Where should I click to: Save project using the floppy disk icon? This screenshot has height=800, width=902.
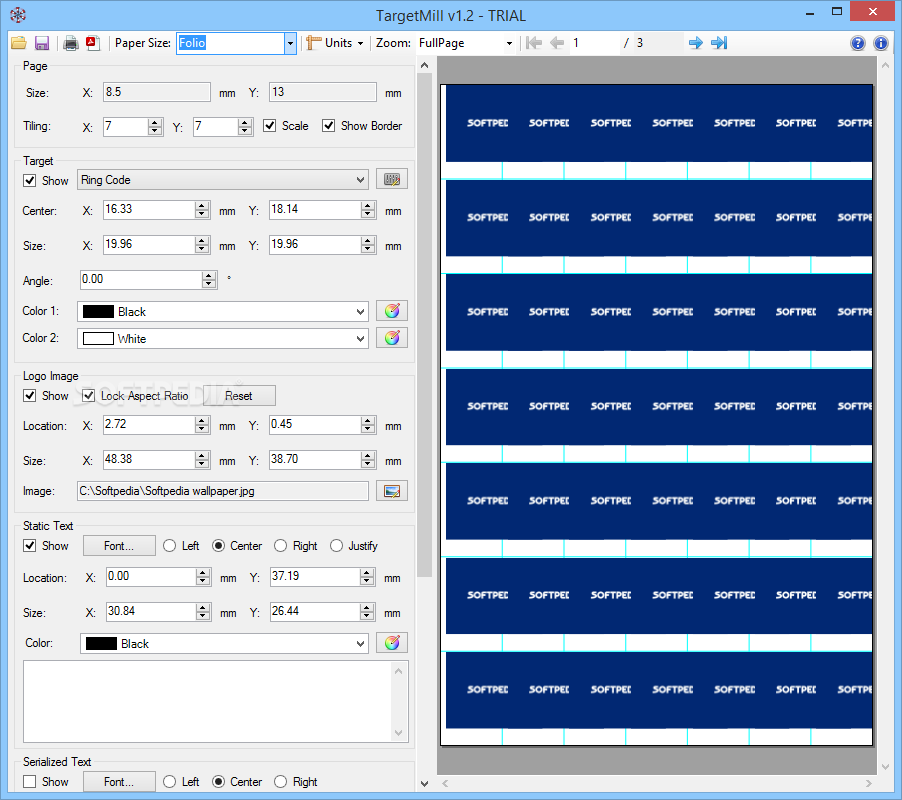[42, 43]
